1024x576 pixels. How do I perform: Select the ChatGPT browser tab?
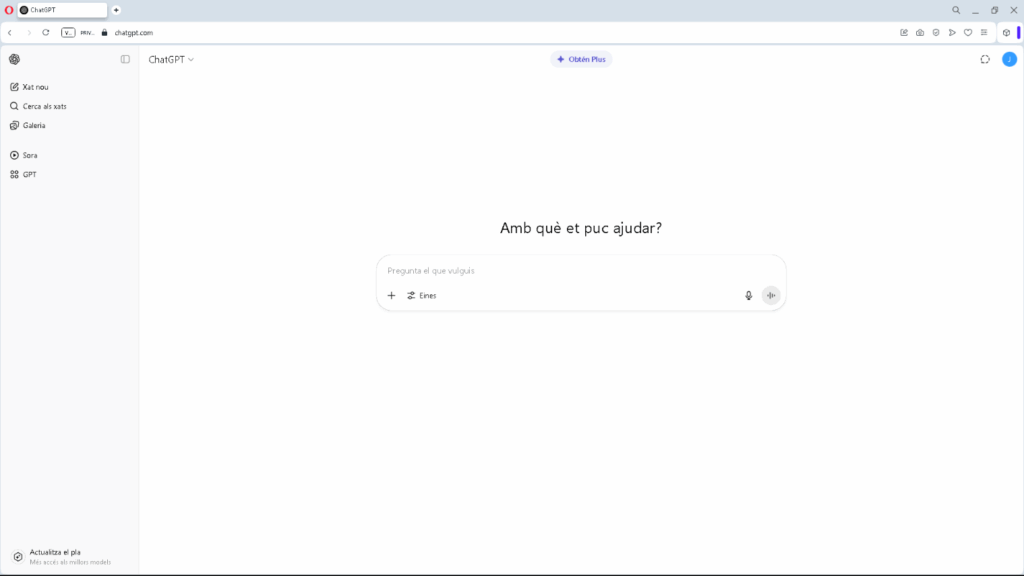(62, 10)
